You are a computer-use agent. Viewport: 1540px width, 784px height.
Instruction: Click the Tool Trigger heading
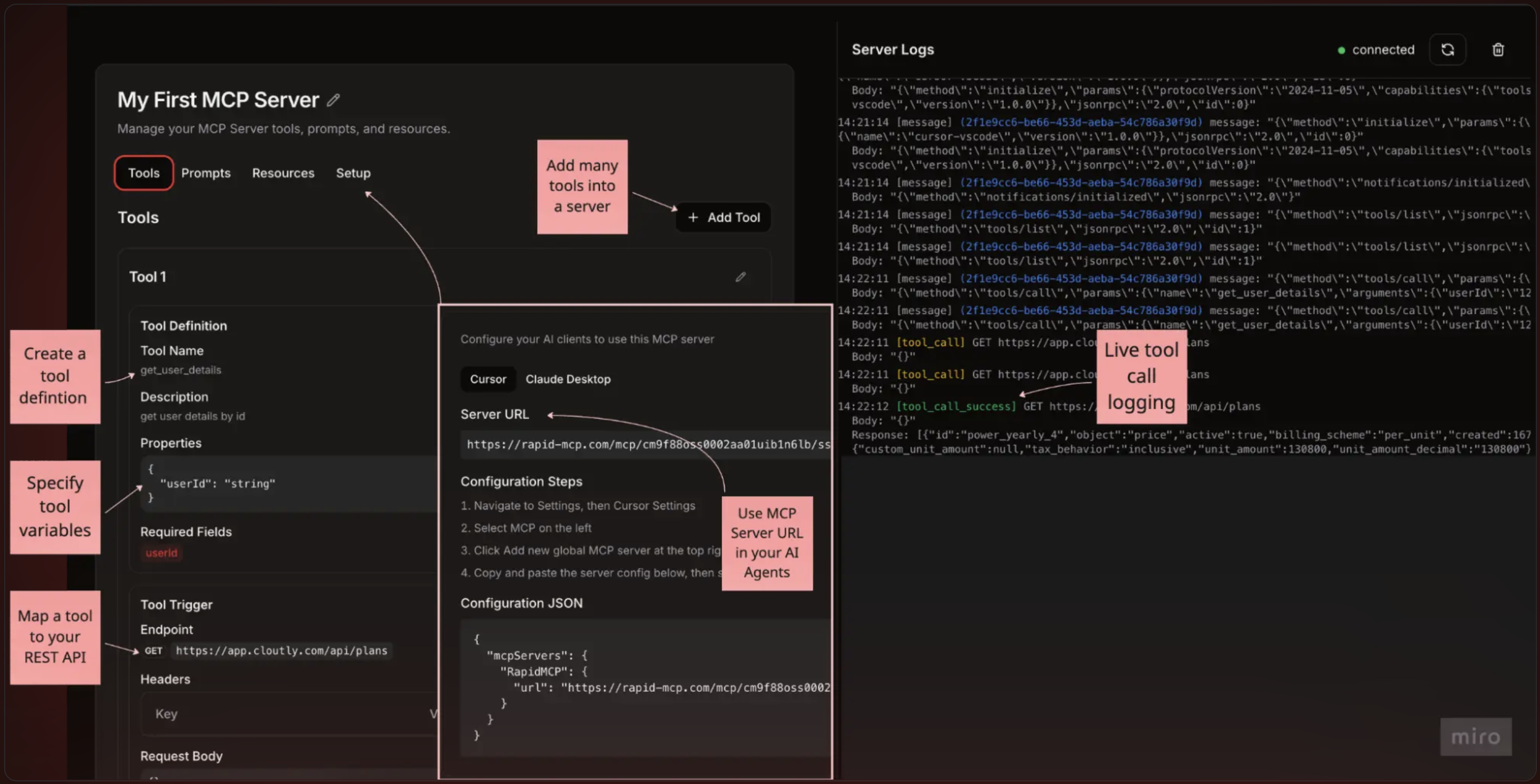coord(176,605)
